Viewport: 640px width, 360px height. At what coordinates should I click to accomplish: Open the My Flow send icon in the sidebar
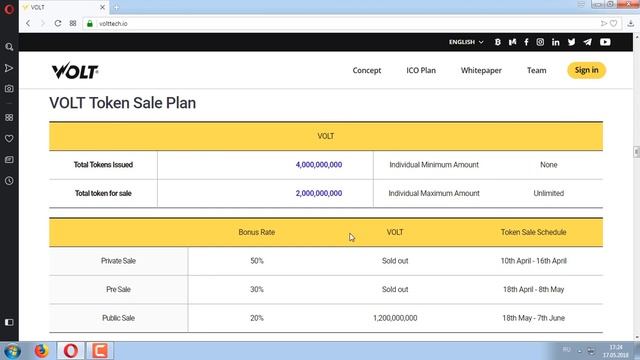coord(9,68)
